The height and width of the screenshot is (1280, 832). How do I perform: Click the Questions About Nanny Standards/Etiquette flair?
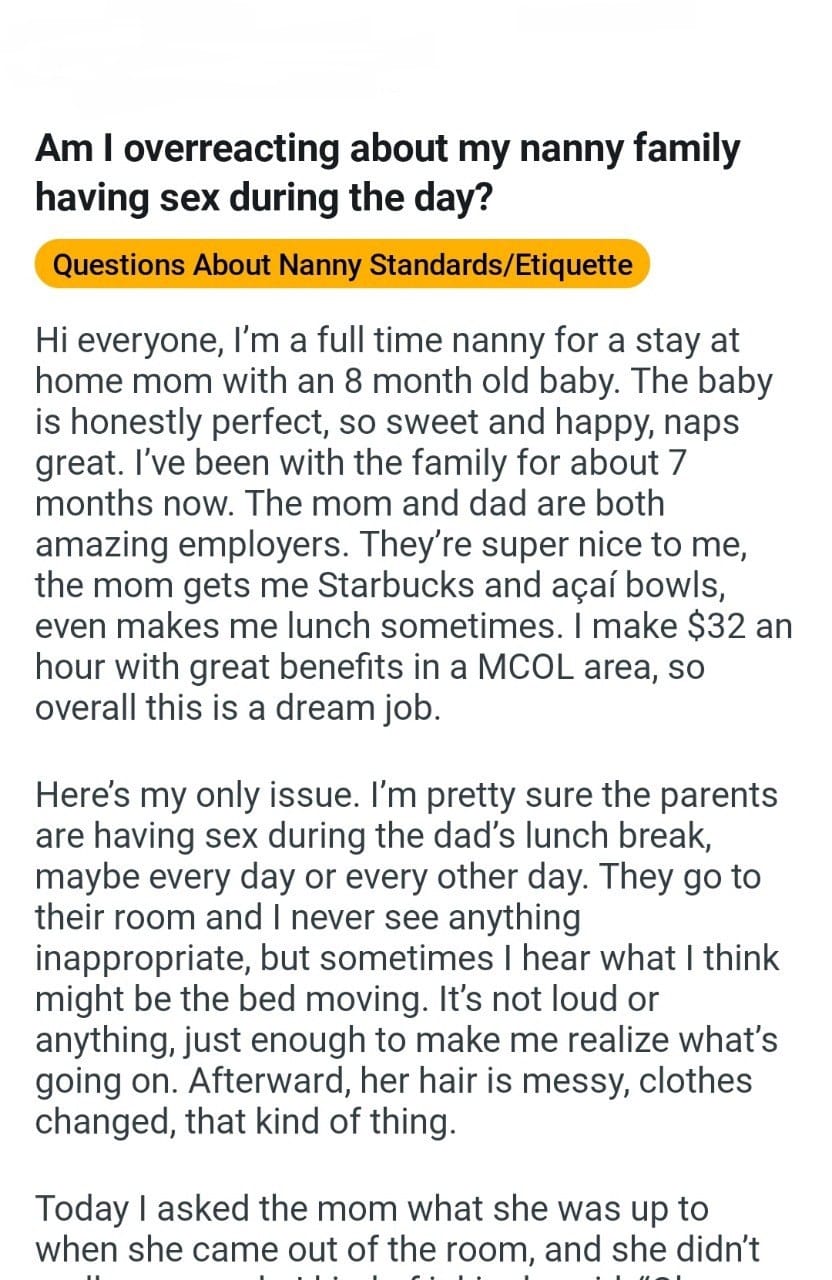click(342, 265)
